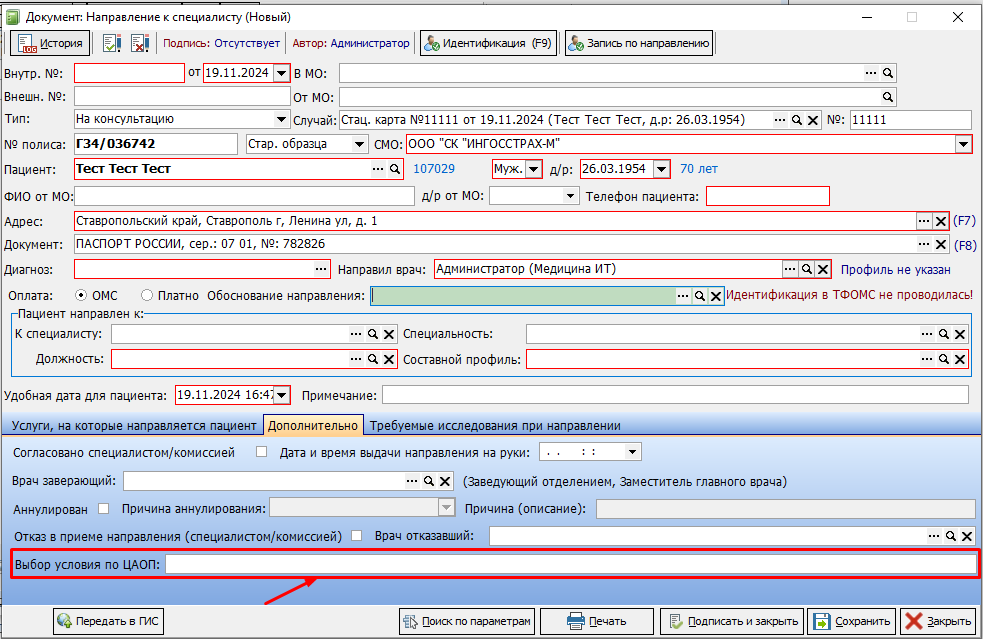The width and height of the screenshot is (983, 639).
Task: Check the Согласовано специалистом/комиссией checkbox
Action: coord(262,452)
